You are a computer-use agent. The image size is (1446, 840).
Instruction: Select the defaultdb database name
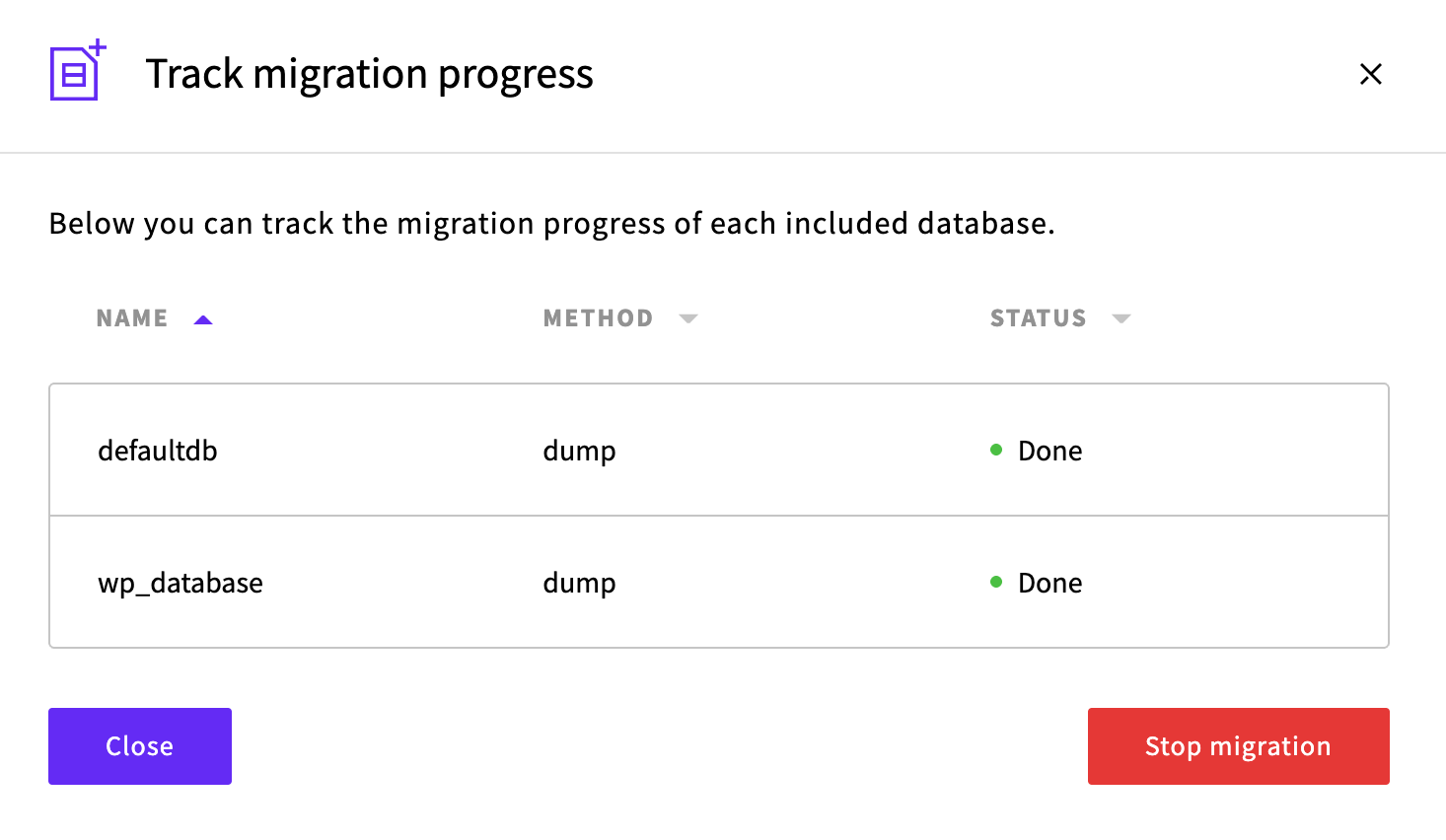coord(158,451)
